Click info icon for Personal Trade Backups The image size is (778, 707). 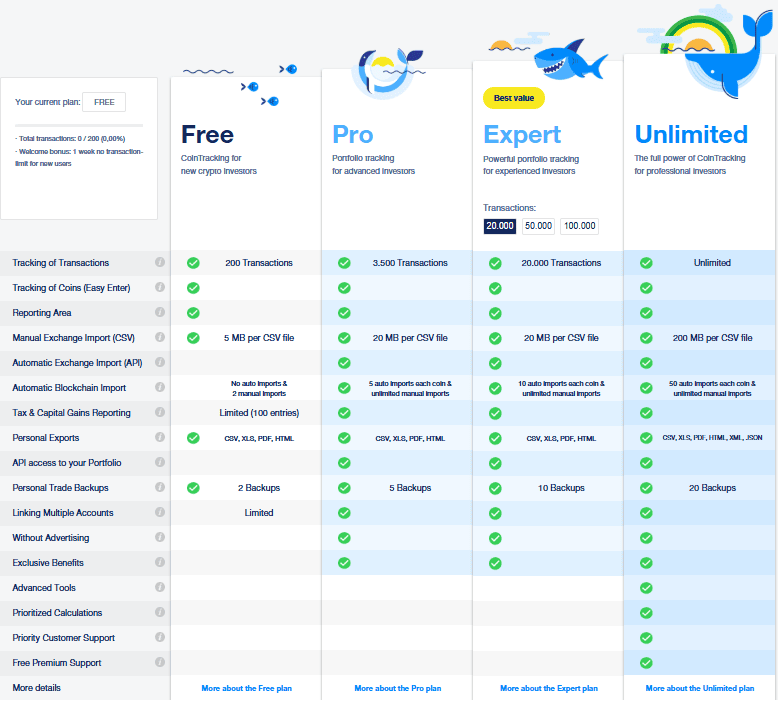pyautogui.click(x=159, y=488)
